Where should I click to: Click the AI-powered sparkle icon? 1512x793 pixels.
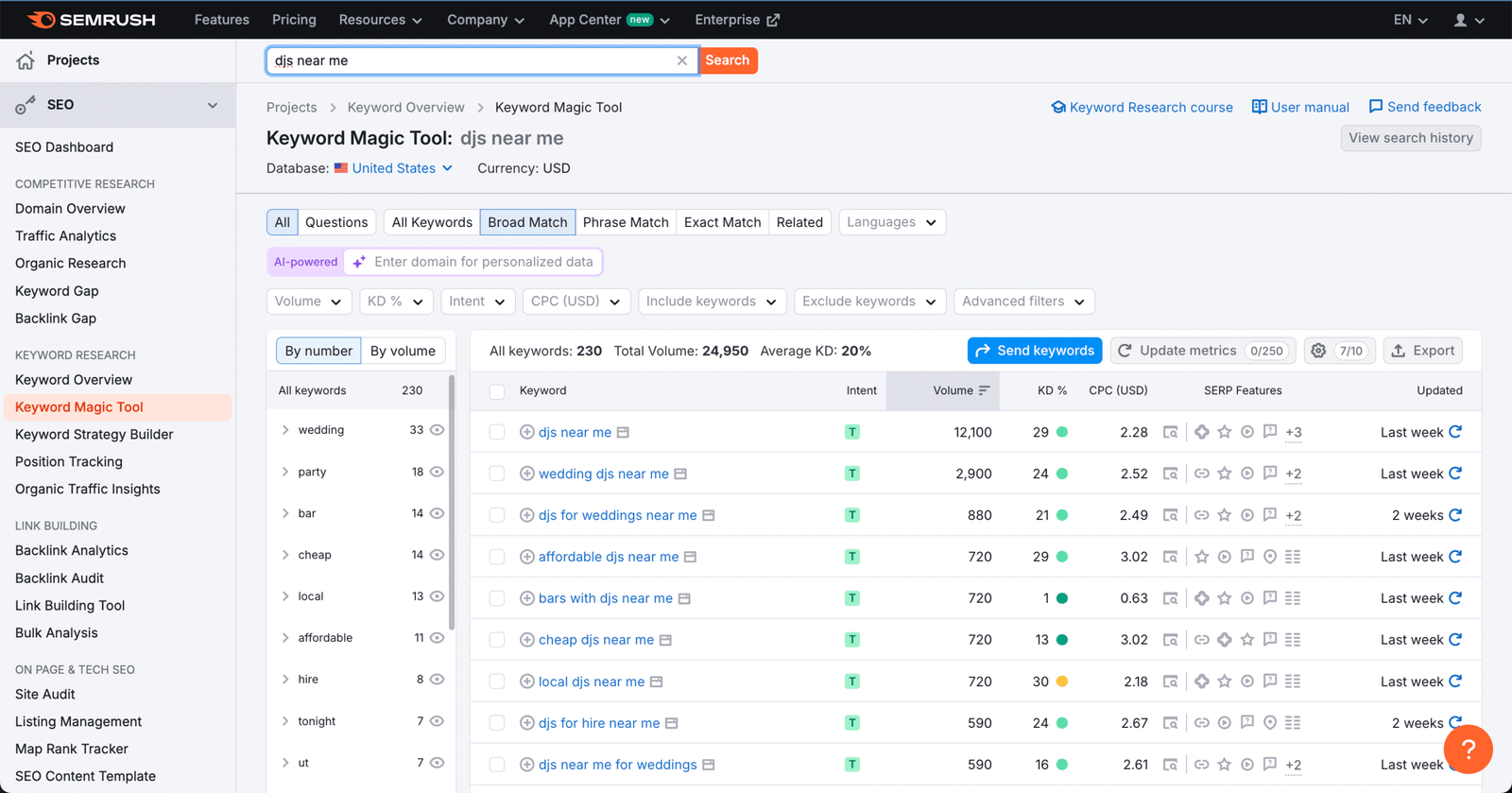(359, 262)
